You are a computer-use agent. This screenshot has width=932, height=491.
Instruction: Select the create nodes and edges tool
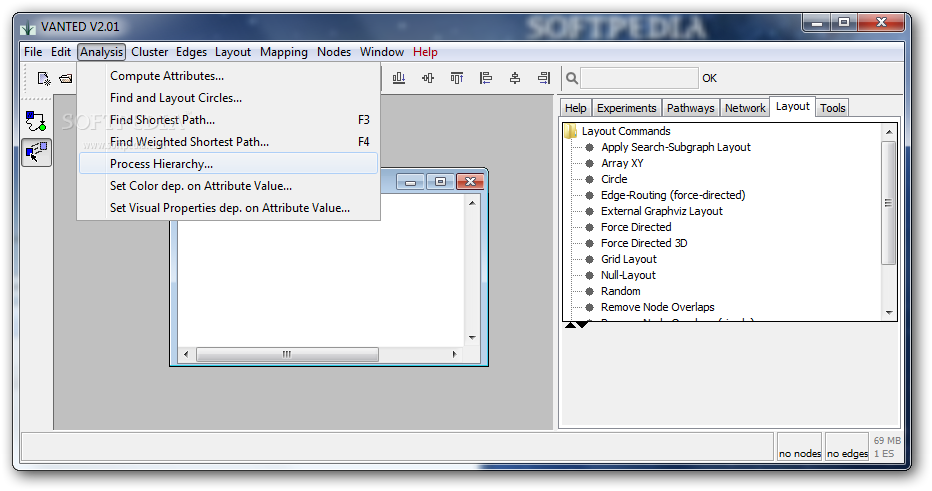pos(36,121)
